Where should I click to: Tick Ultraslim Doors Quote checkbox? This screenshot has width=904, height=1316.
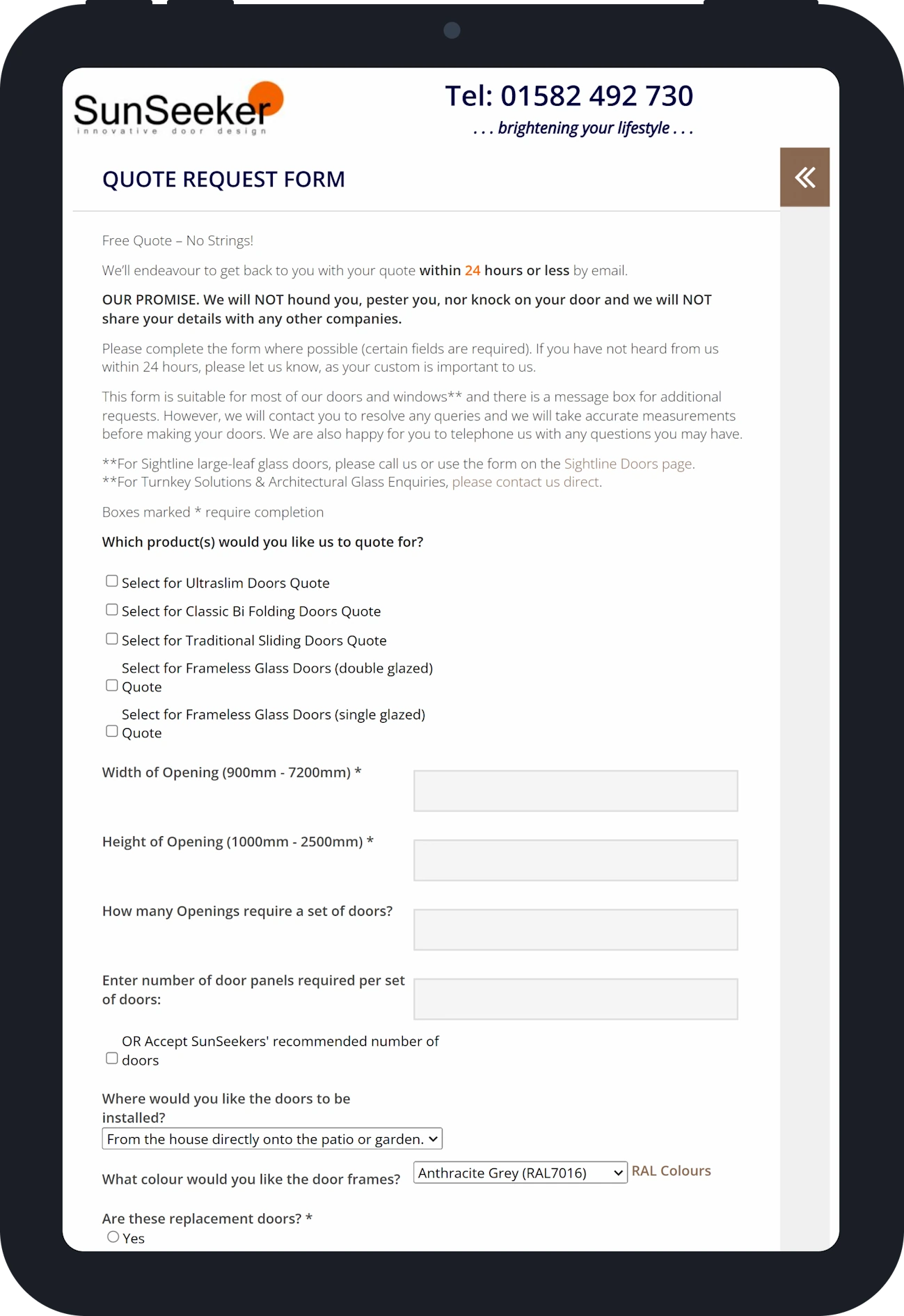point(111,581)
